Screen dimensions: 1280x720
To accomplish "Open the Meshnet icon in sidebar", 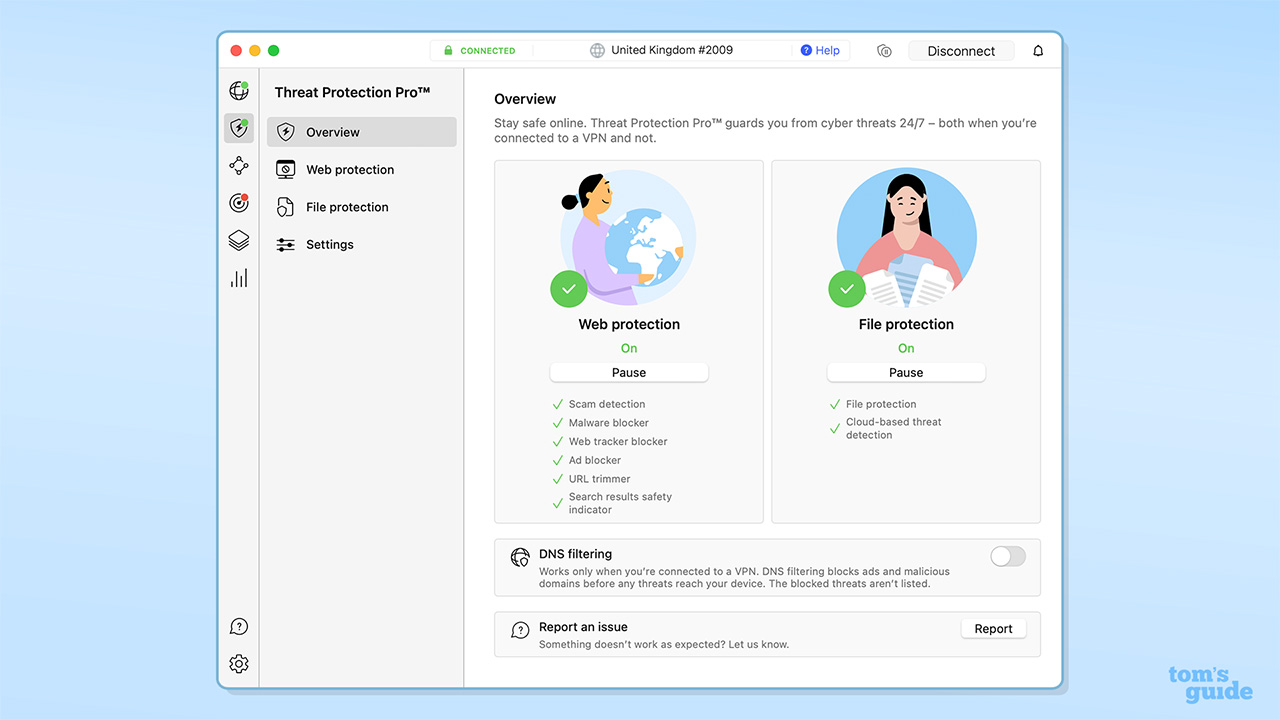I will 238,166.
